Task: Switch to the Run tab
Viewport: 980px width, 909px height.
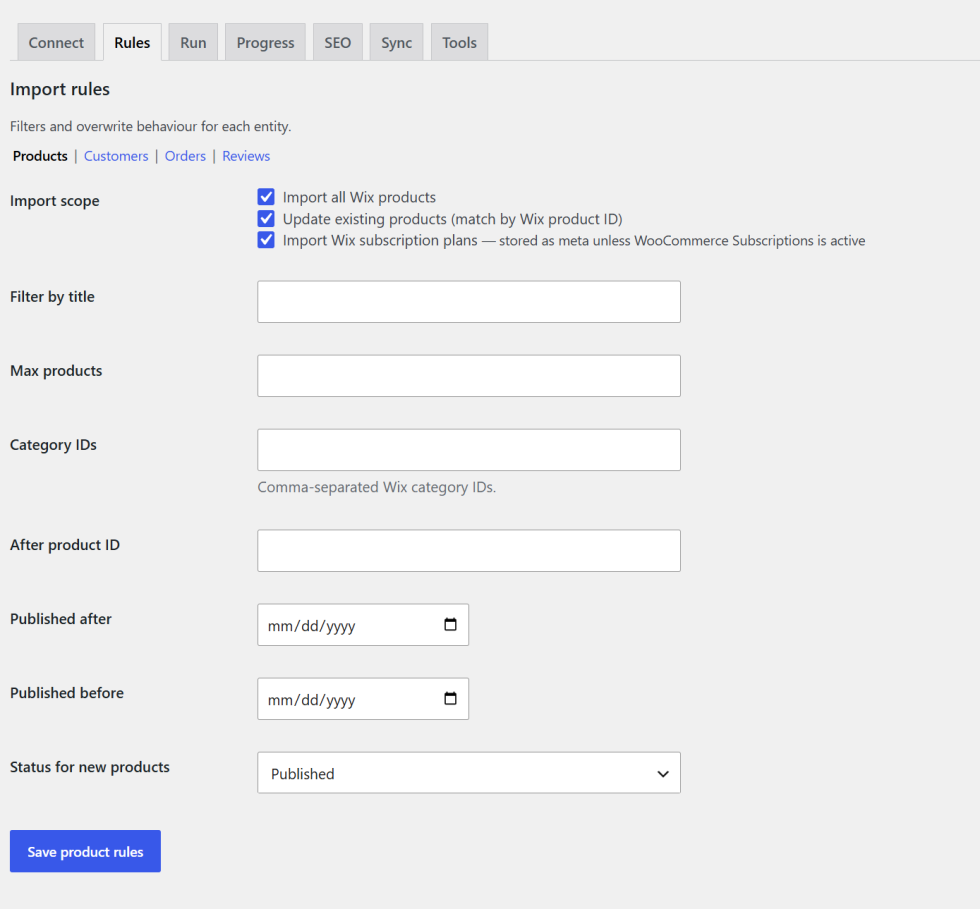Action: [x=193, y=43]
